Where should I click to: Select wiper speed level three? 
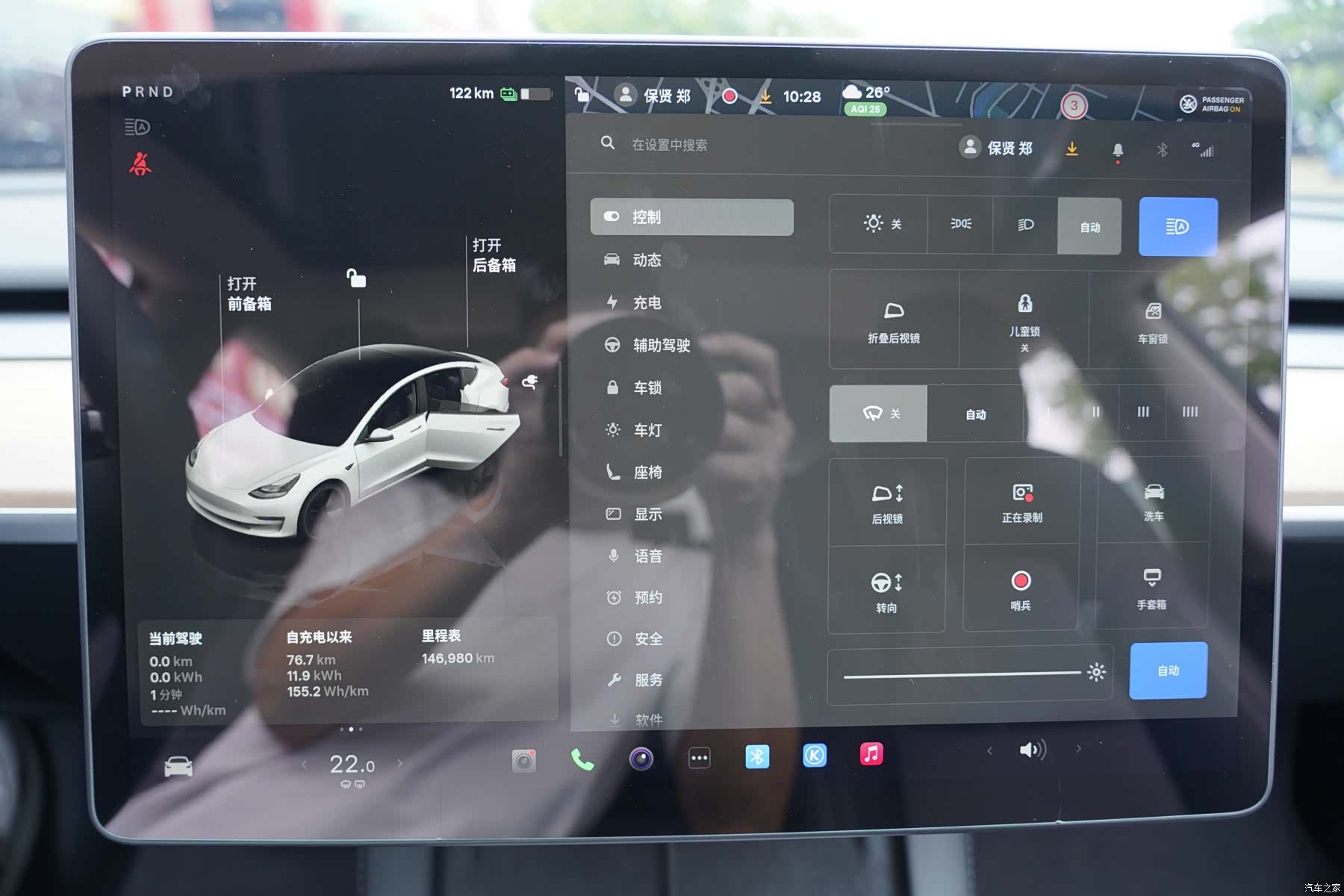click(x=1143, y=412)
